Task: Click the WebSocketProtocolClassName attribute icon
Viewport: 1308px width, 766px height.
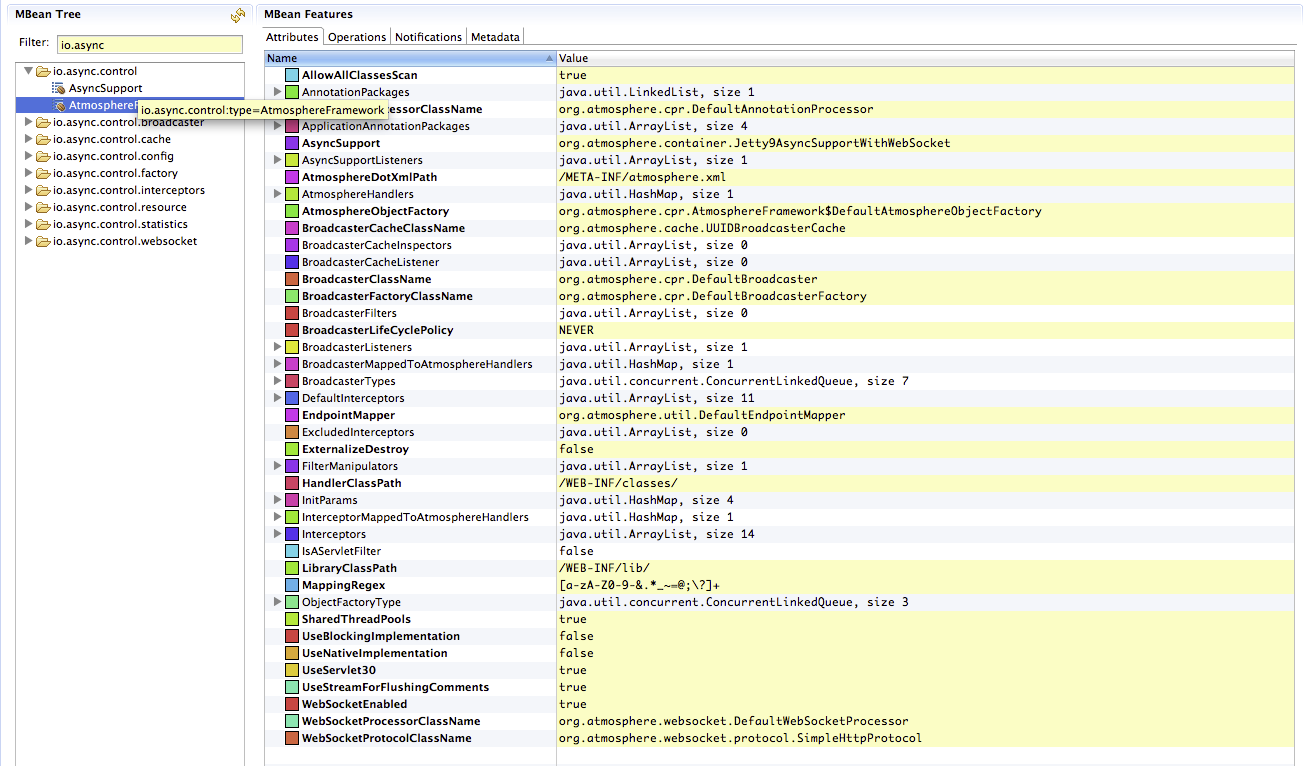Action: [x=292, y=738]
